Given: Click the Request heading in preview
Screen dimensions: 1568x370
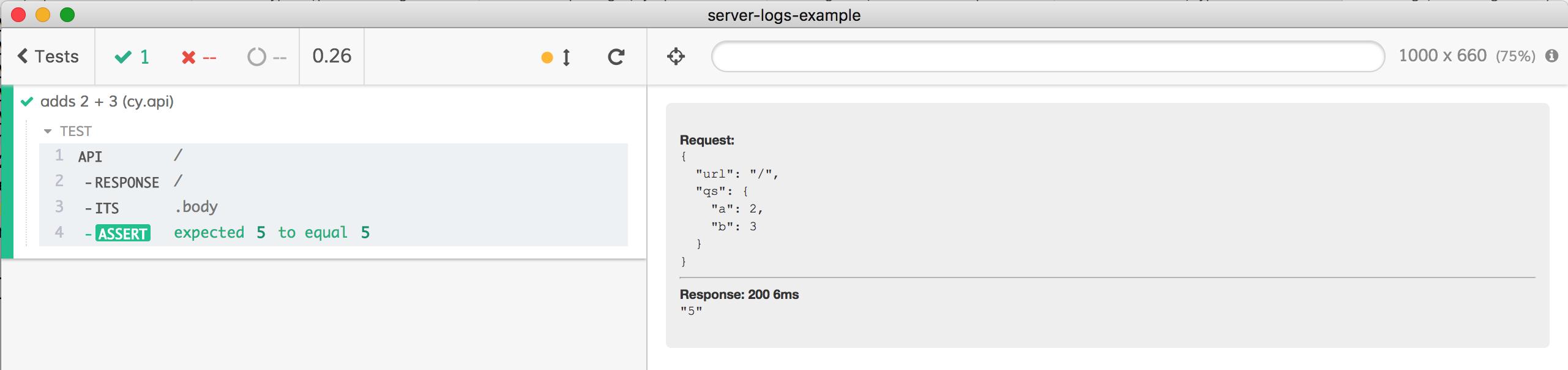Looking at the screenshot, I should (707, 140).
